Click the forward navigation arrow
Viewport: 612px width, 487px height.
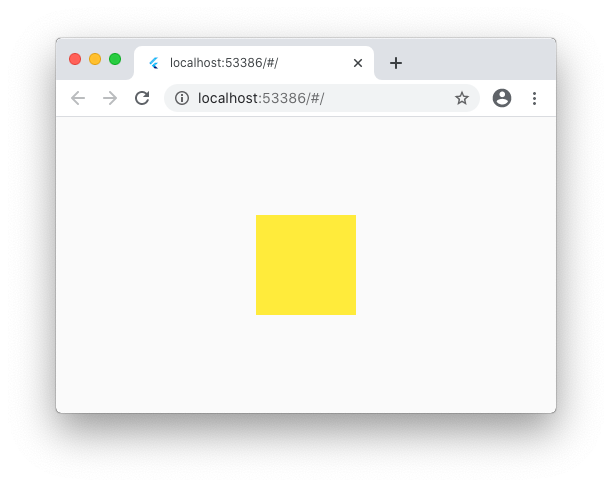[x=110, y=98]
